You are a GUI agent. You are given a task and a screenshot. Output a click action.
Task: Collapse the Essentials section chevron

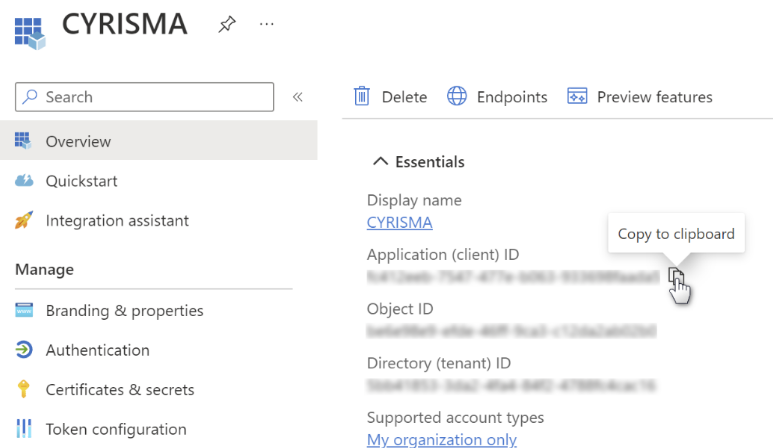(x=380, y=161)
